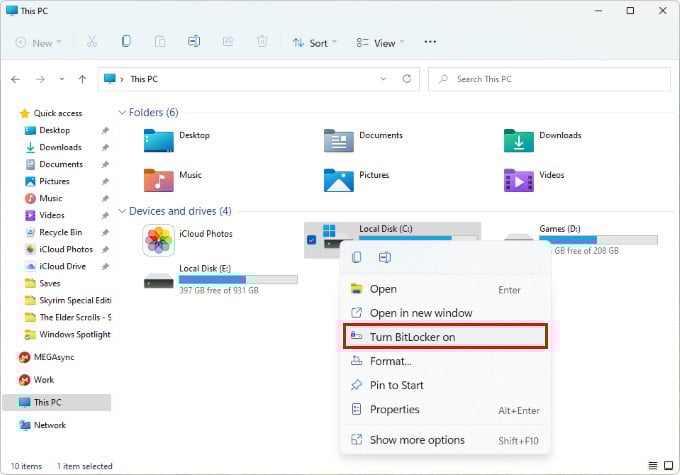Click Copy icon in context menu
The width and height of the screenshot is (680, 475).
[x=356, y=257]
